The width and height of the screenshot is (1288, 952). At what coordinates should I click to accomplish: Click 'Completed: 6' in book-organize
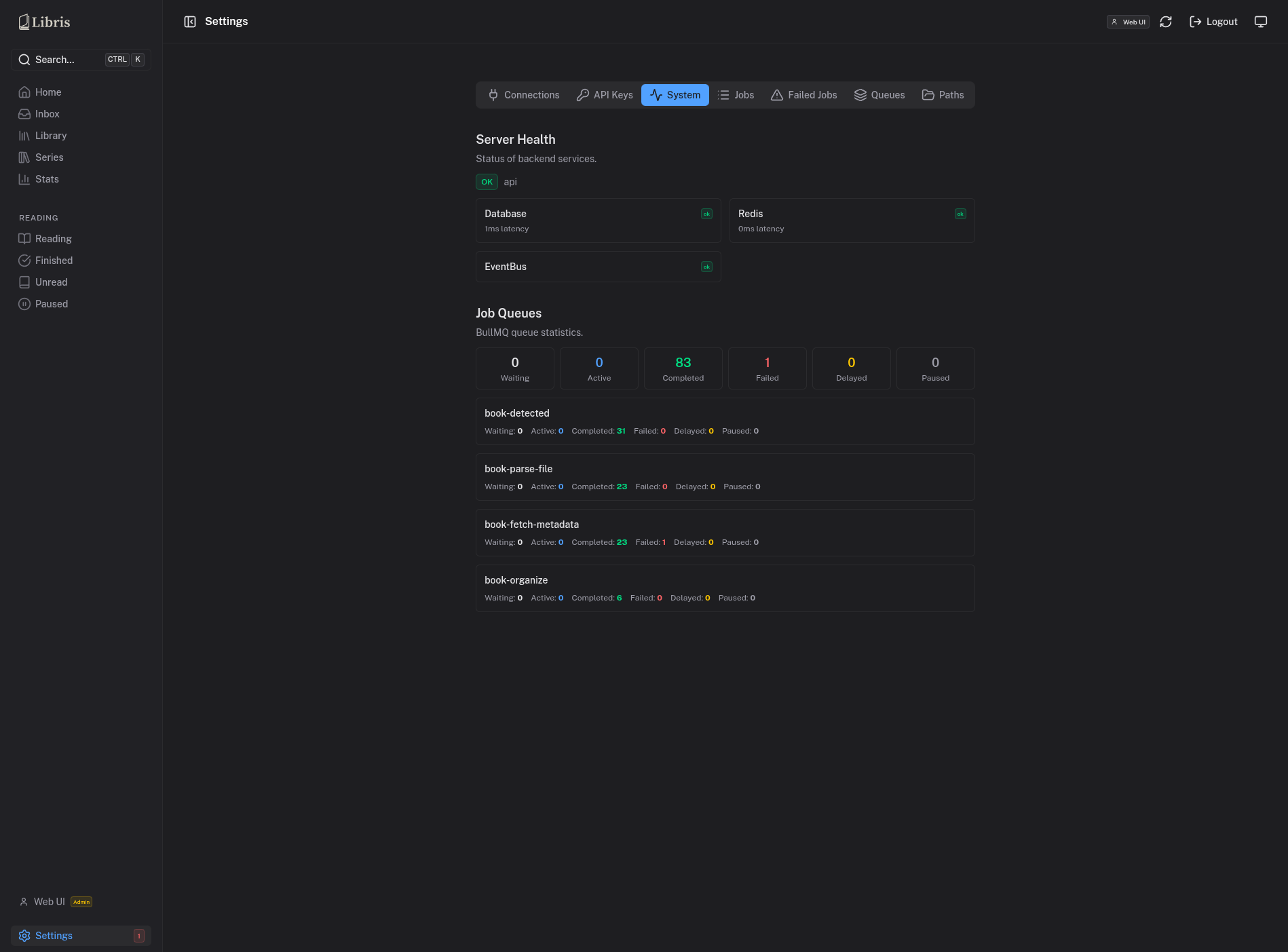[x=596, y=598]
